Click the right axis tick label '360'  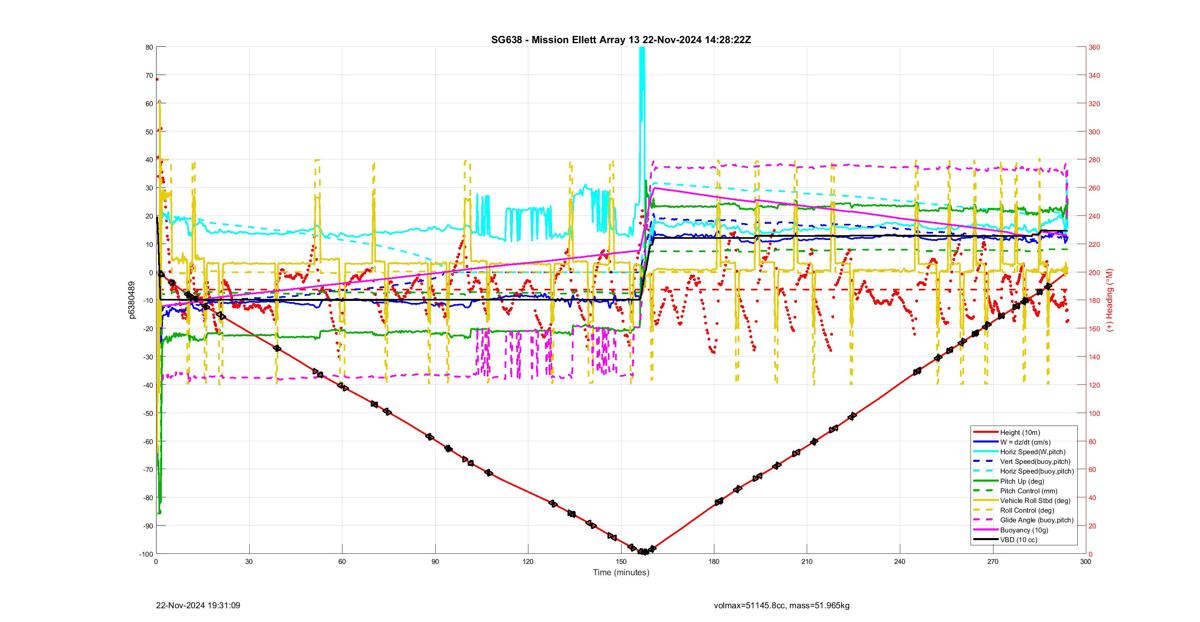click(1095, 47)
